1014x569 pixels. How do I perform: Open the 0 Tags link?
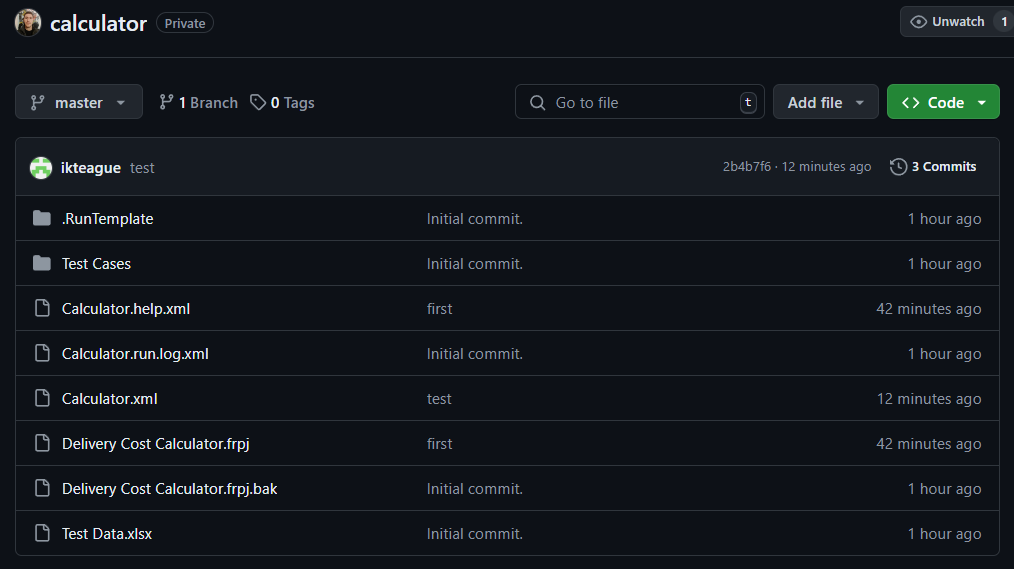click(282, 102)
